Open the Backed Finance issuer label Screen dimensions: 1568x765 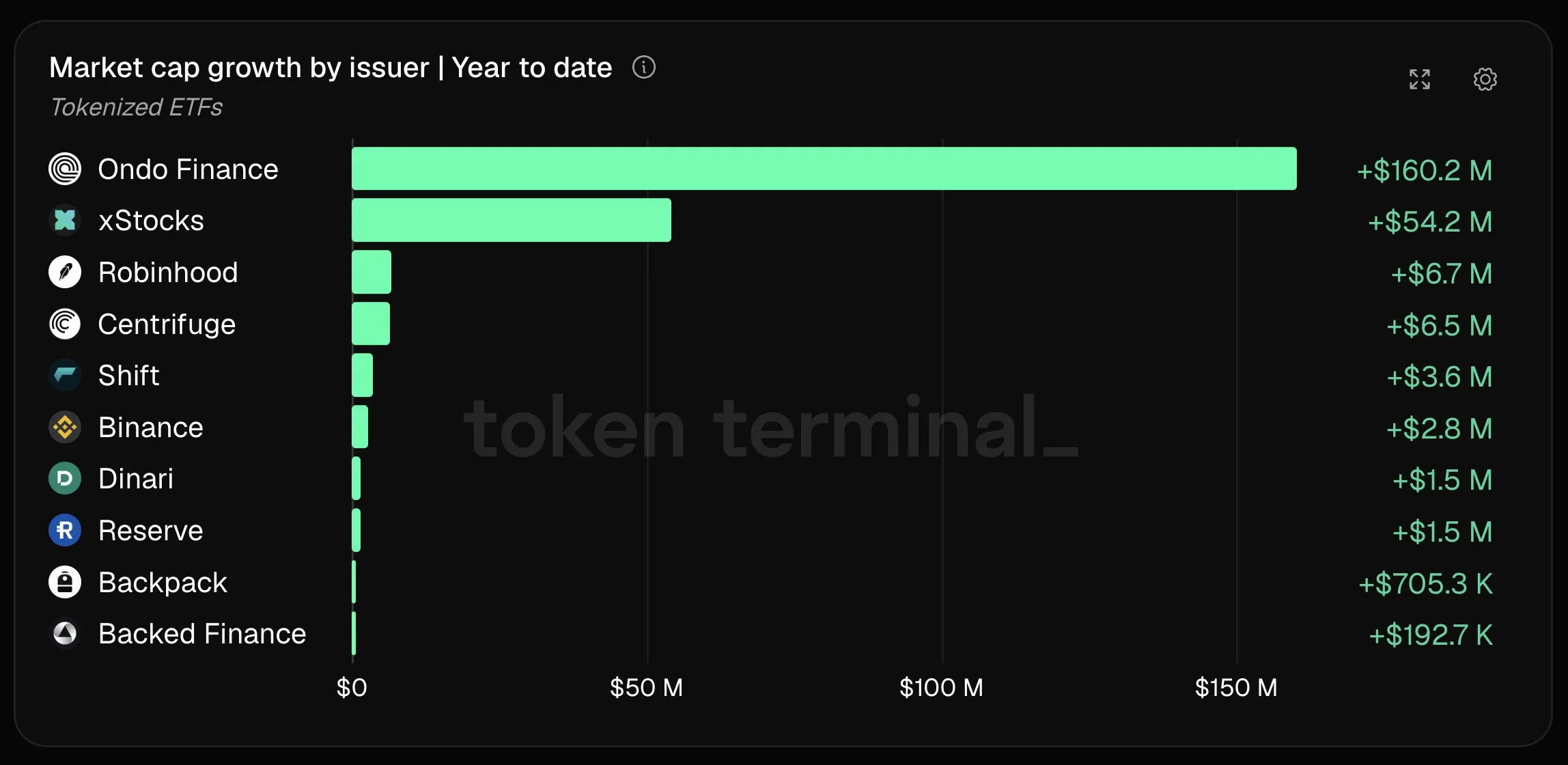(x=202, y=633)
